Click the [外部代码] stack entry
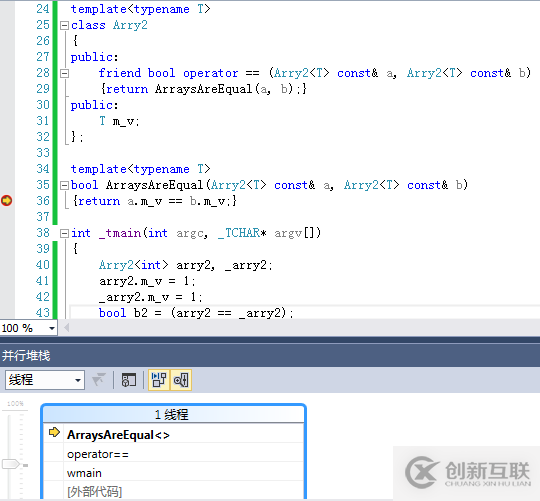Image resolution: width=540 pixels, height=501 pixels. [x=174, y=491]
